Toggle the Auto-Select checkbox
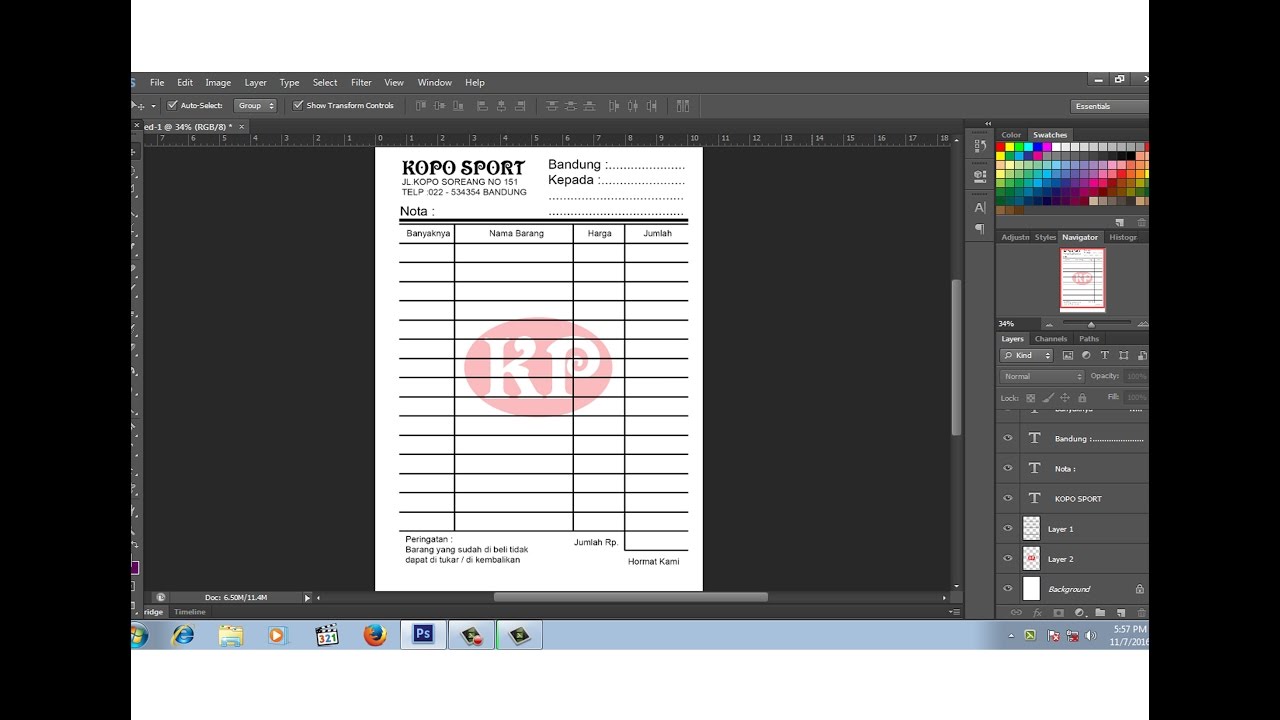Screen dimensions: 1280x720 point(172,105)
